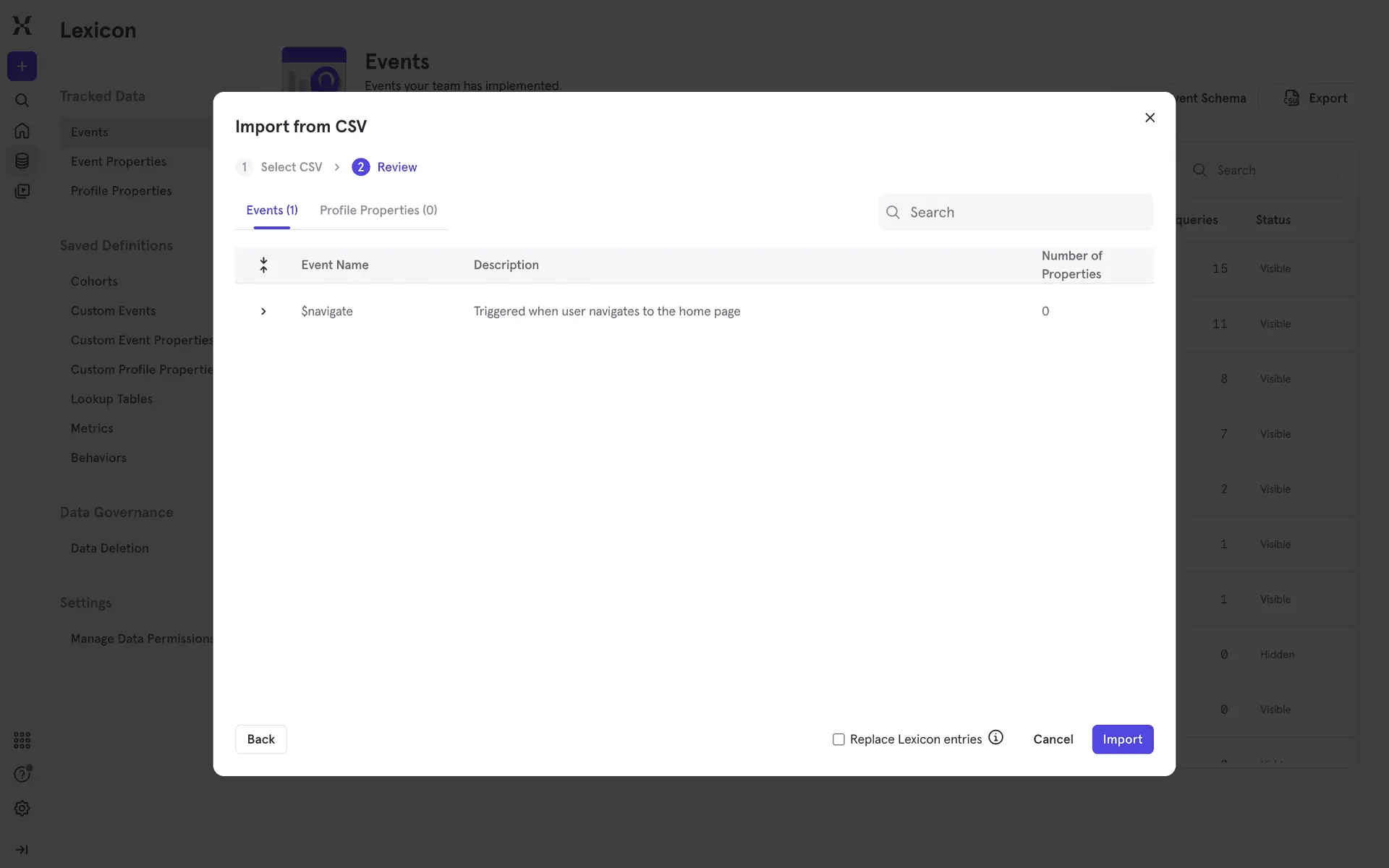Select the Events (1) tab
1389x868 pixels.
271,210
